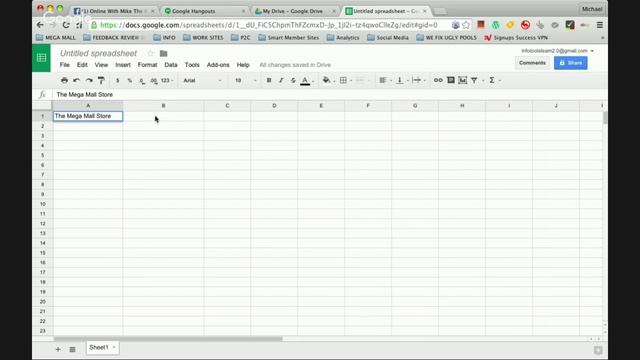Go back in browser
Screen dimensions: 640x360
[40, 25]
